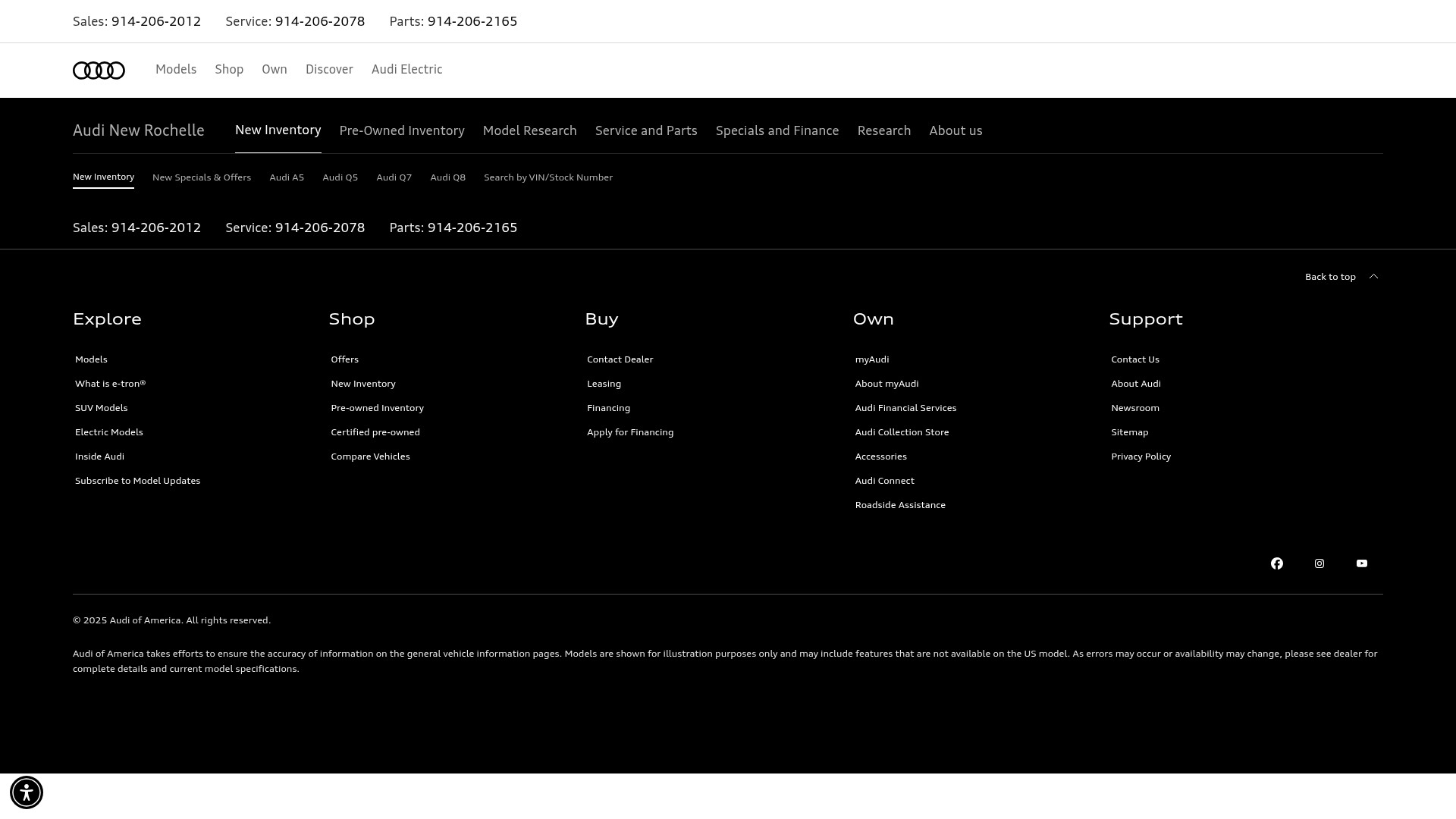Call Parts number in top bar

[472, 21]
